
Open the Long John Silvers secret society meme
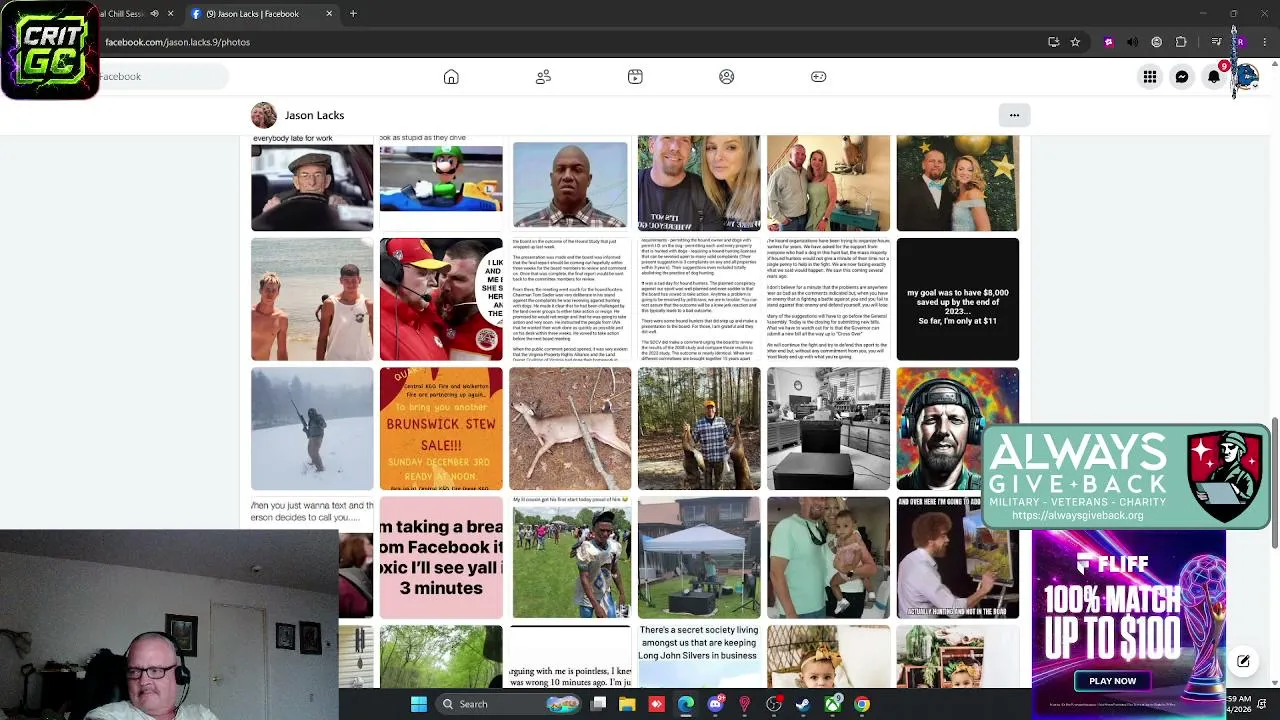pos(699,657)
